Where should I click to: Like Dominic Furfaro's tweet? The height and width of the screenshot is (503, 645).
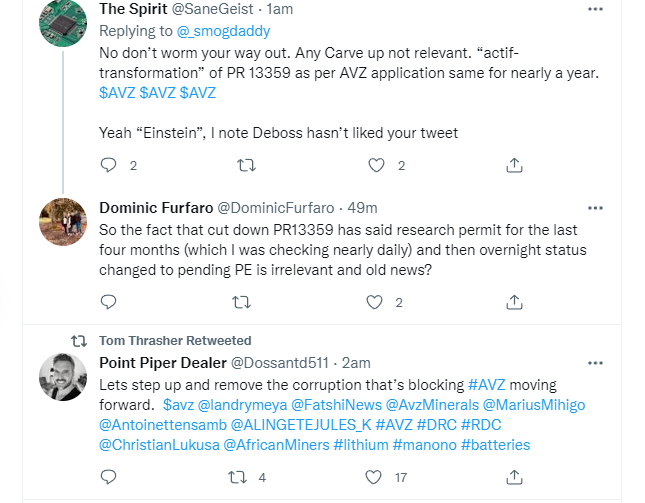pyautogui.click(x=377, y=301)
